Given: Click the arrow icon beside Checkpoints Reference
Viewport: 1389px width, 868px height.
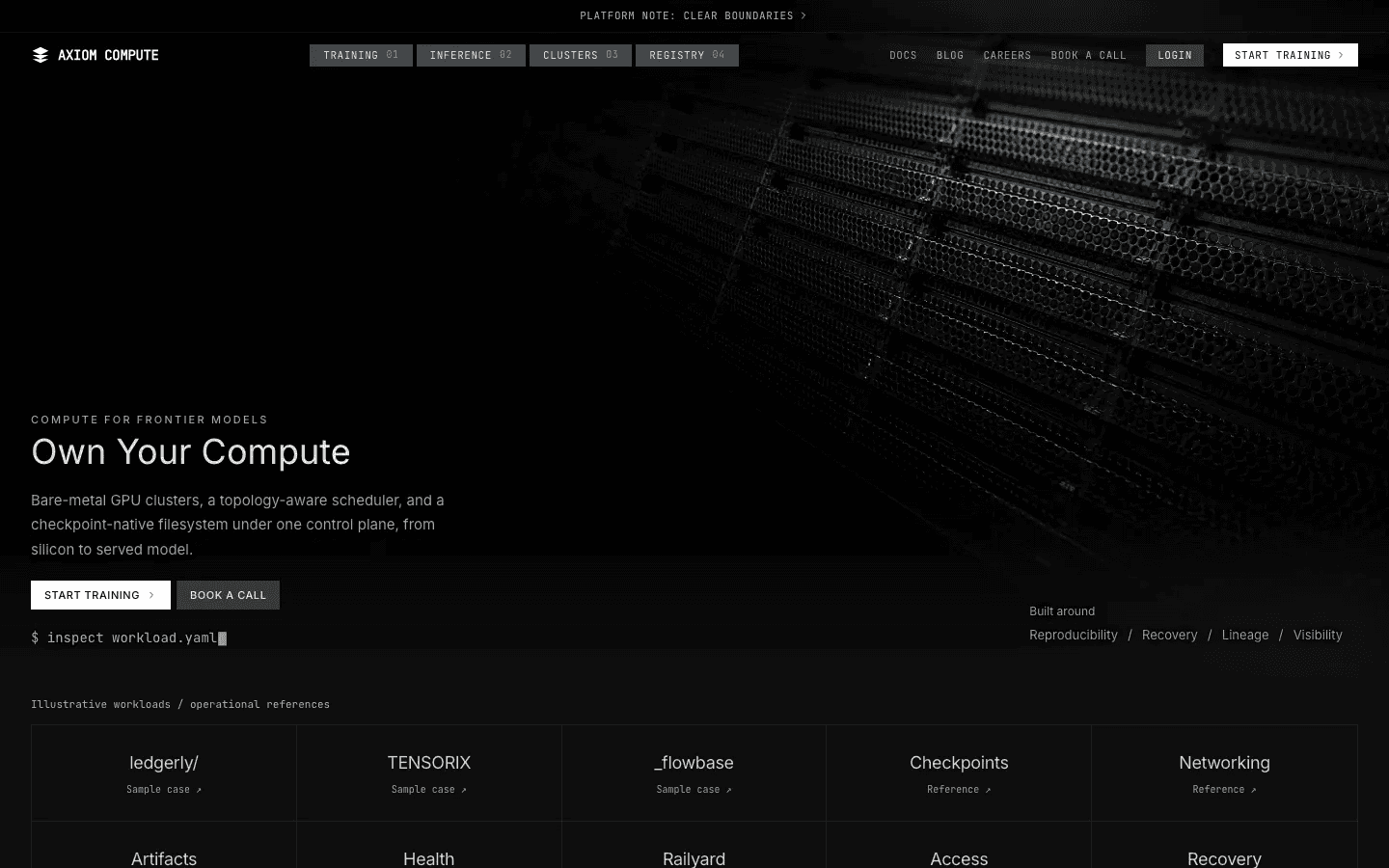Looking at the screenshot, I should pos(988,790).
